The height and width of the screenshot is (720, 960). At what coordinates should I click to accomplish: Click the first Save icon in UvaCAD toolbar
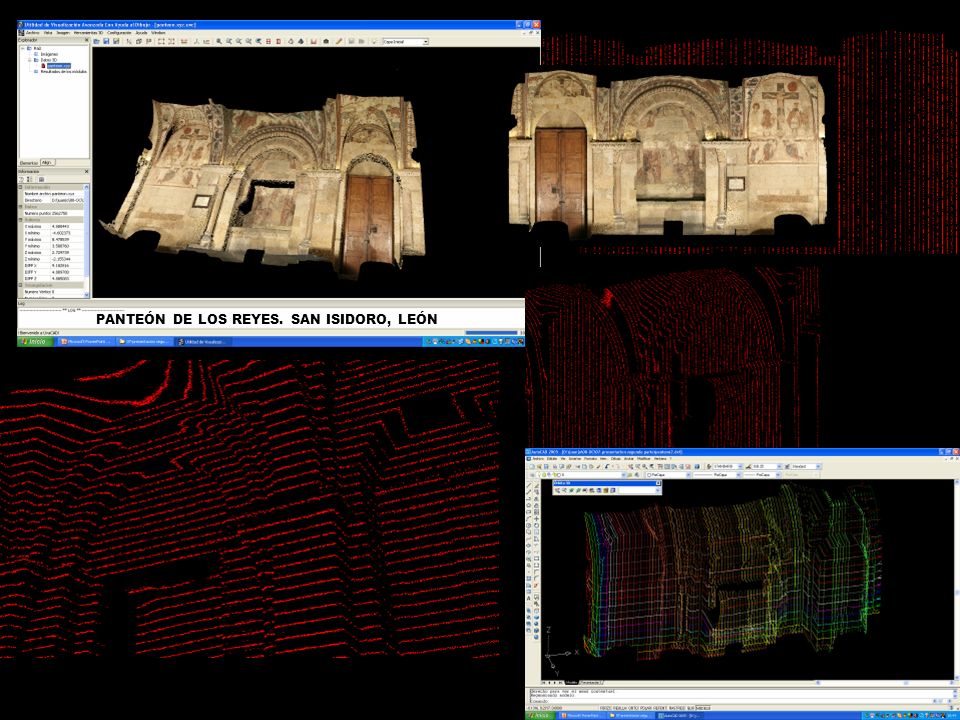tap(106, 41)
